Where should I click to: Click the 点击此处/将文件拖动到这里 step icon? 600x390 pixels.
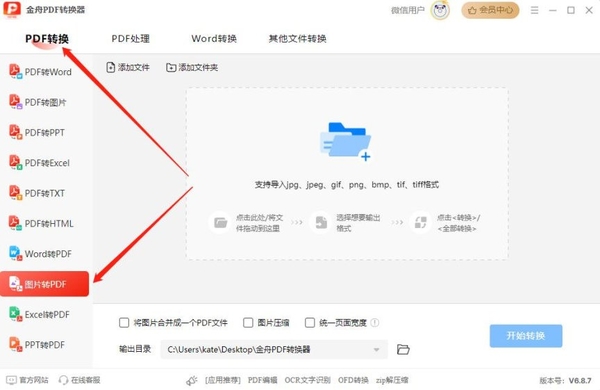coord(220,223)
